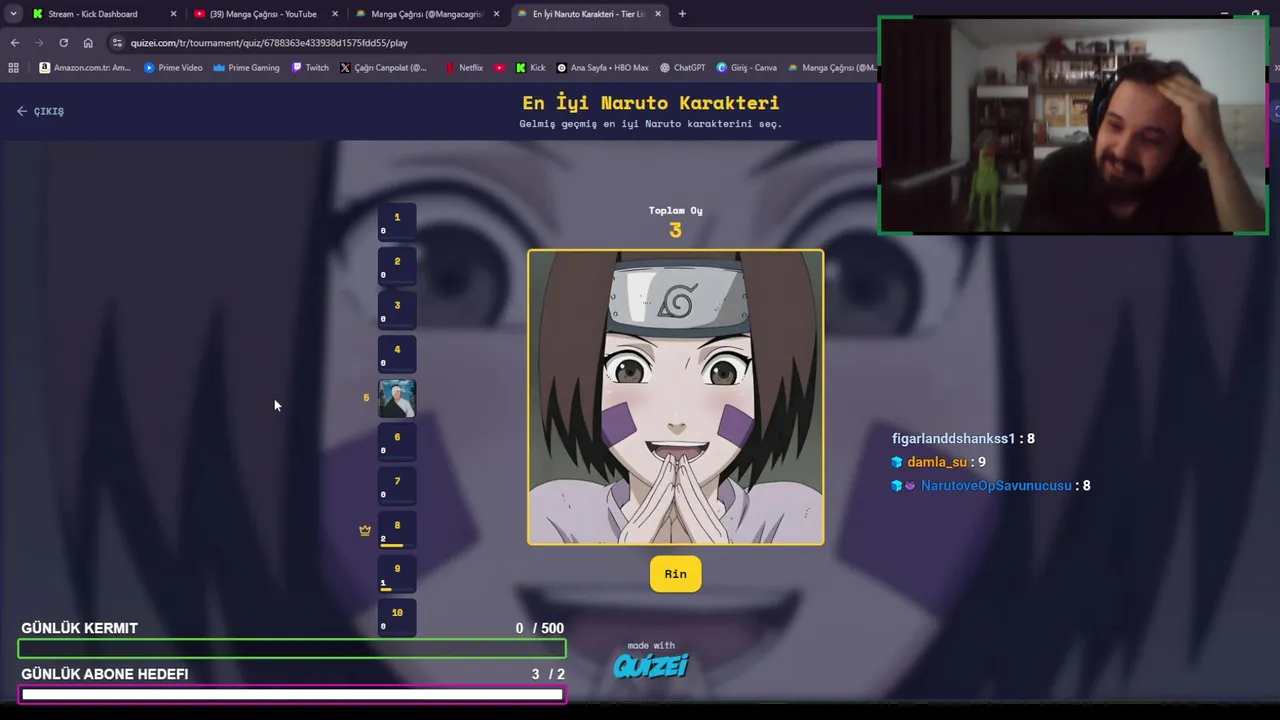Close the En İyi Naruto Karakteri tab
Screen dimensions: 1280x720
pos(657,14)
